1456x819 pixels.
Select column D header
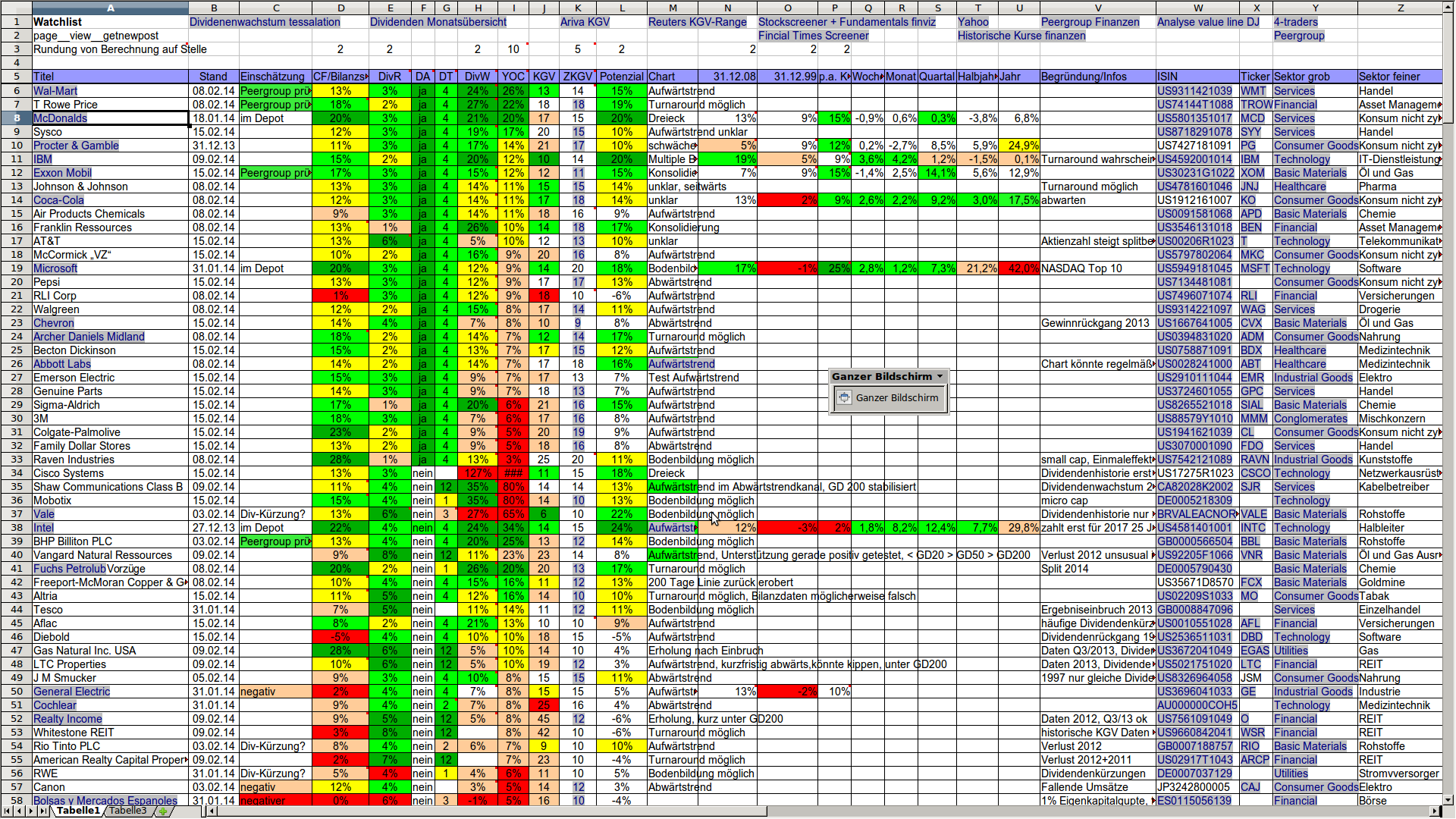point(340,8)
